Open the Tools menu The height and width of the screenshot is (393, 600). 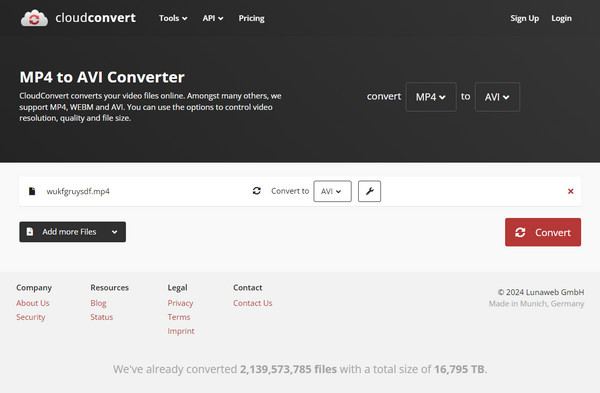click(173, 18)
